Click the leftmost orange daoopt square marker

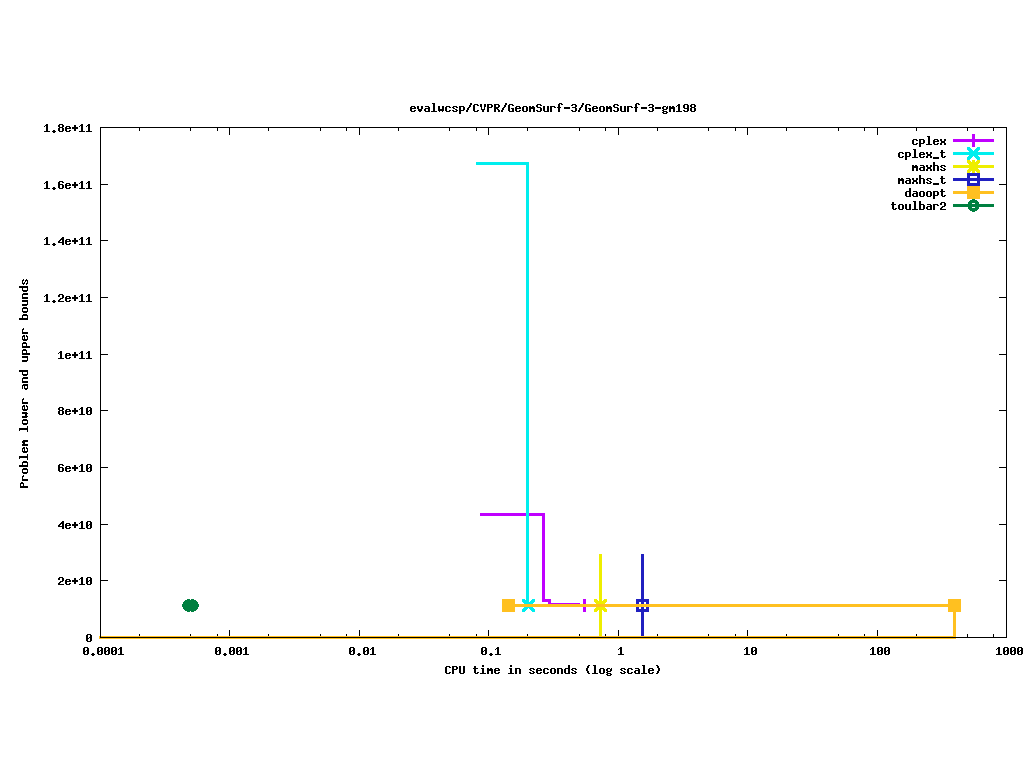(x=508, y=605)
